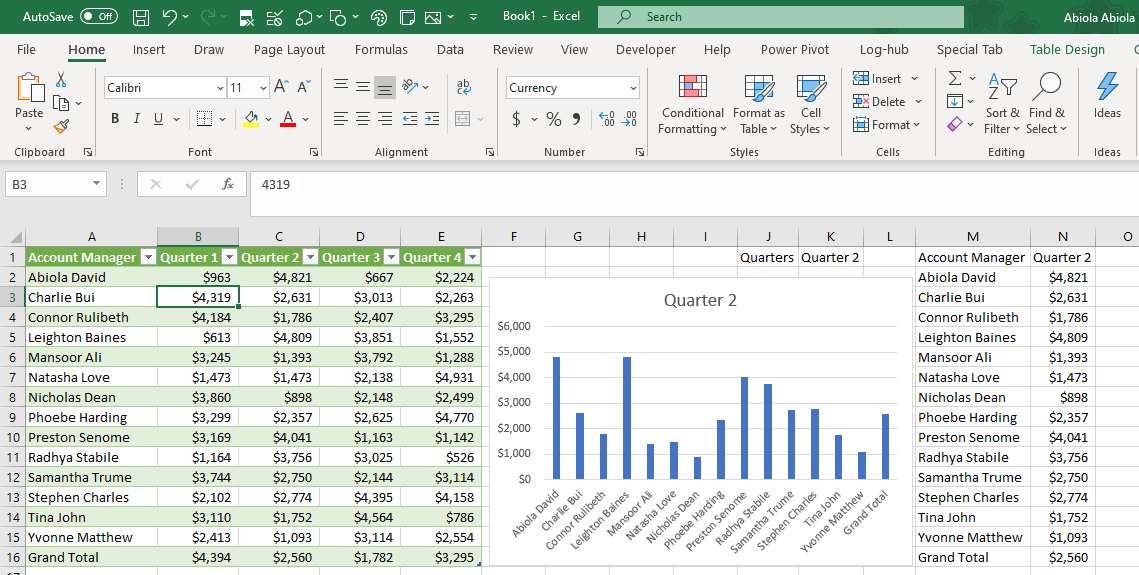The width and height of the screenshot is (1139, 575).
Task: Click the Orientation text angle icon
Action: tap(410, 87)
